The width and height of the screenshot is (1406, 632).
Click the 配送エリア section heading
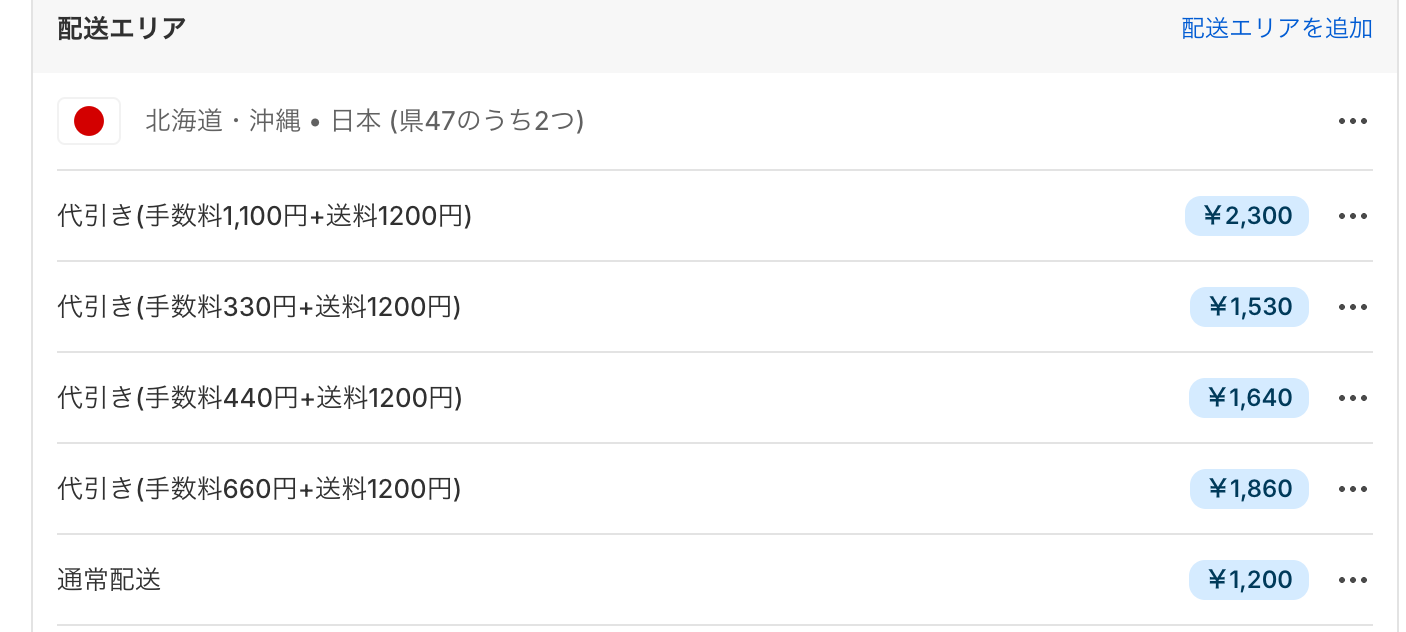coord(122,28)
